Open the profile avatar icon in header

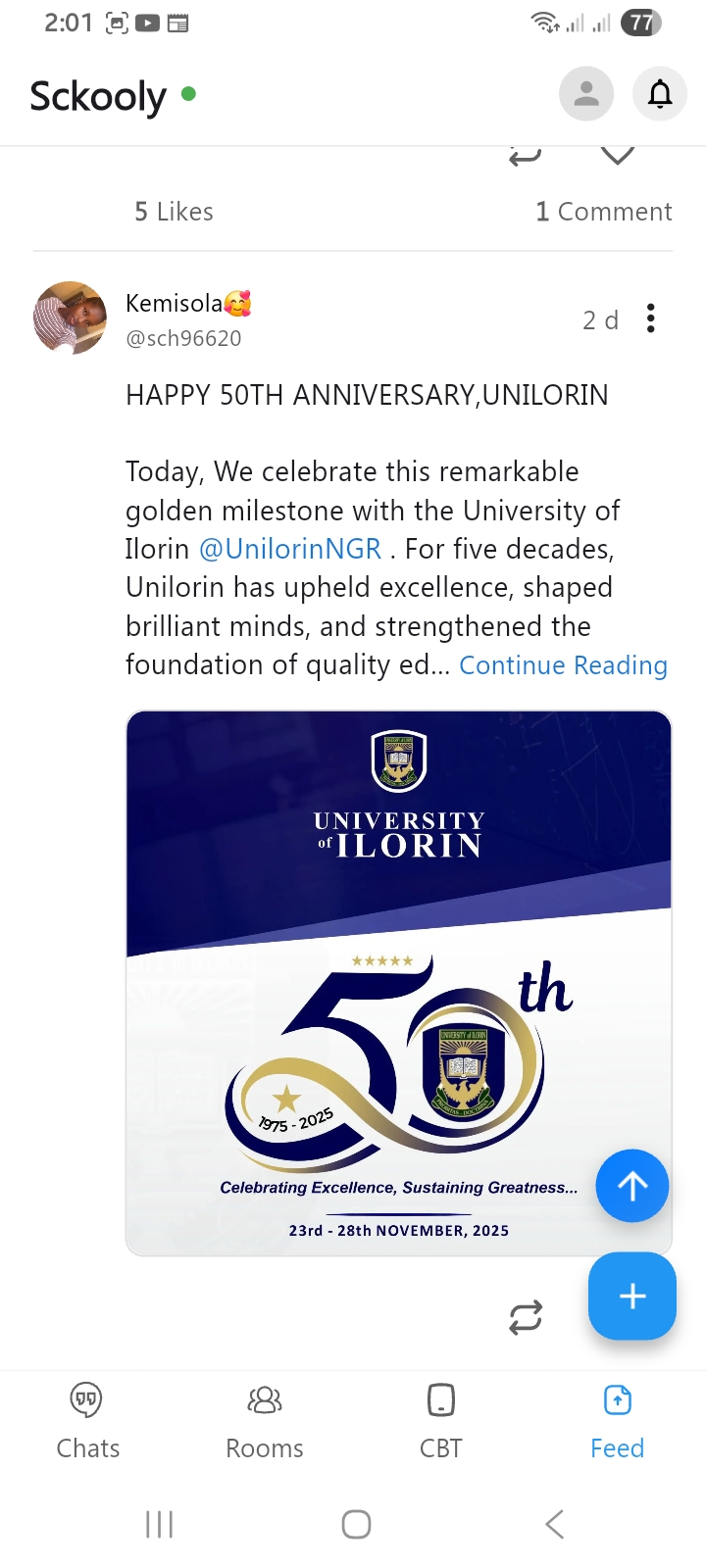coord(586,94)
